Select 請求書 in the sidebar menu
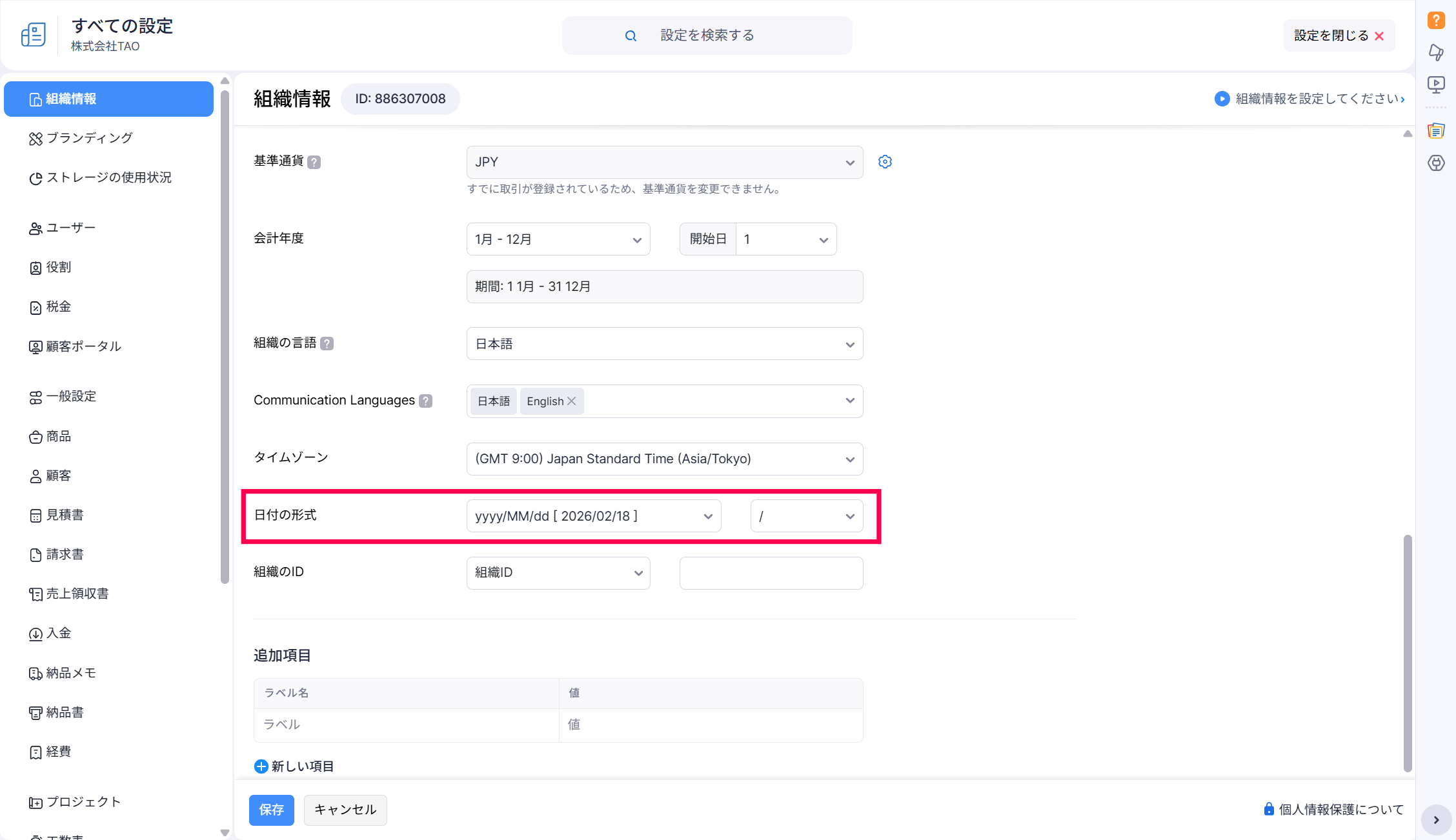 click(x=65, y=555)
